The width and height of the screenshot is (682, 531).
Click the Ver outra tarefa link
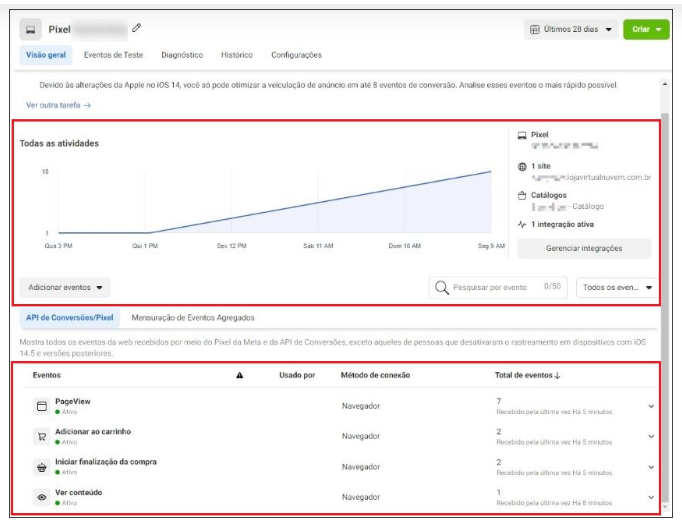(x=58, y=105)
